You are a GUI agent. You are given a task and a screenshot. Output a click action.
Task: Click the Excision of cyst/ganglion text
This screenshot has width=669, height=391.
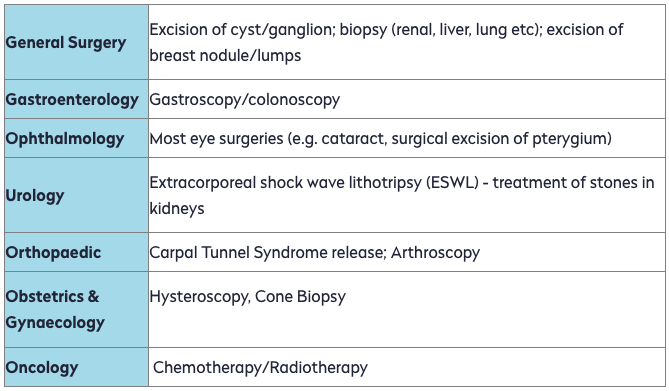(242, 30)
